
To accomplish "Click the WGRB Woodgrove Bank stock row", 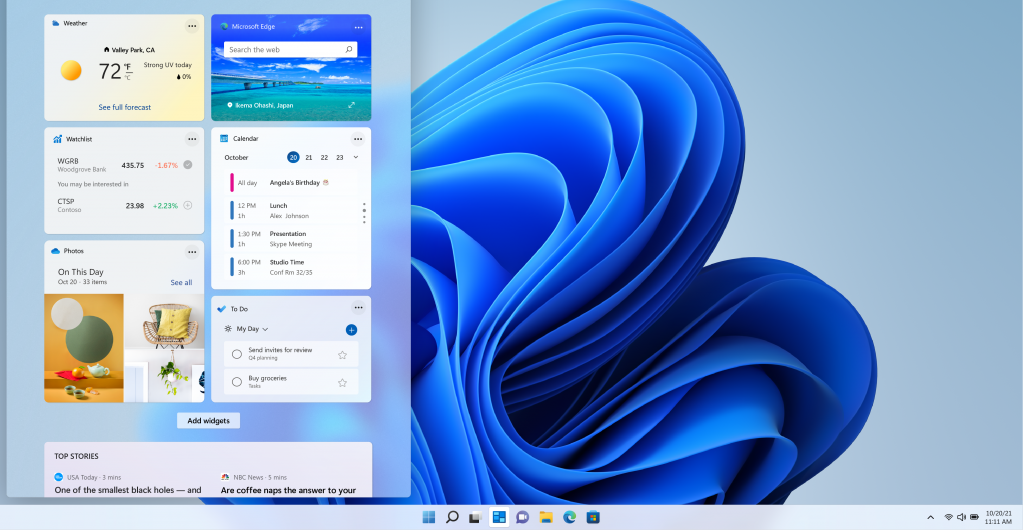I will click(x=124, y=165).
